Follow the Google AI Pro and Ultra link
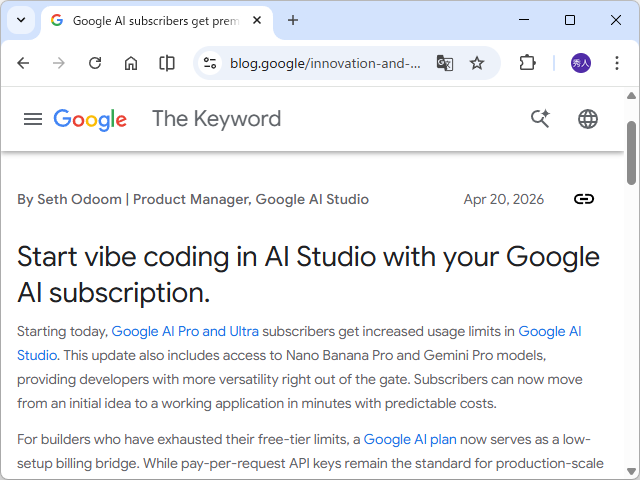Image resolution: width=640 pixels, height=480 pixels. point(185,331)
